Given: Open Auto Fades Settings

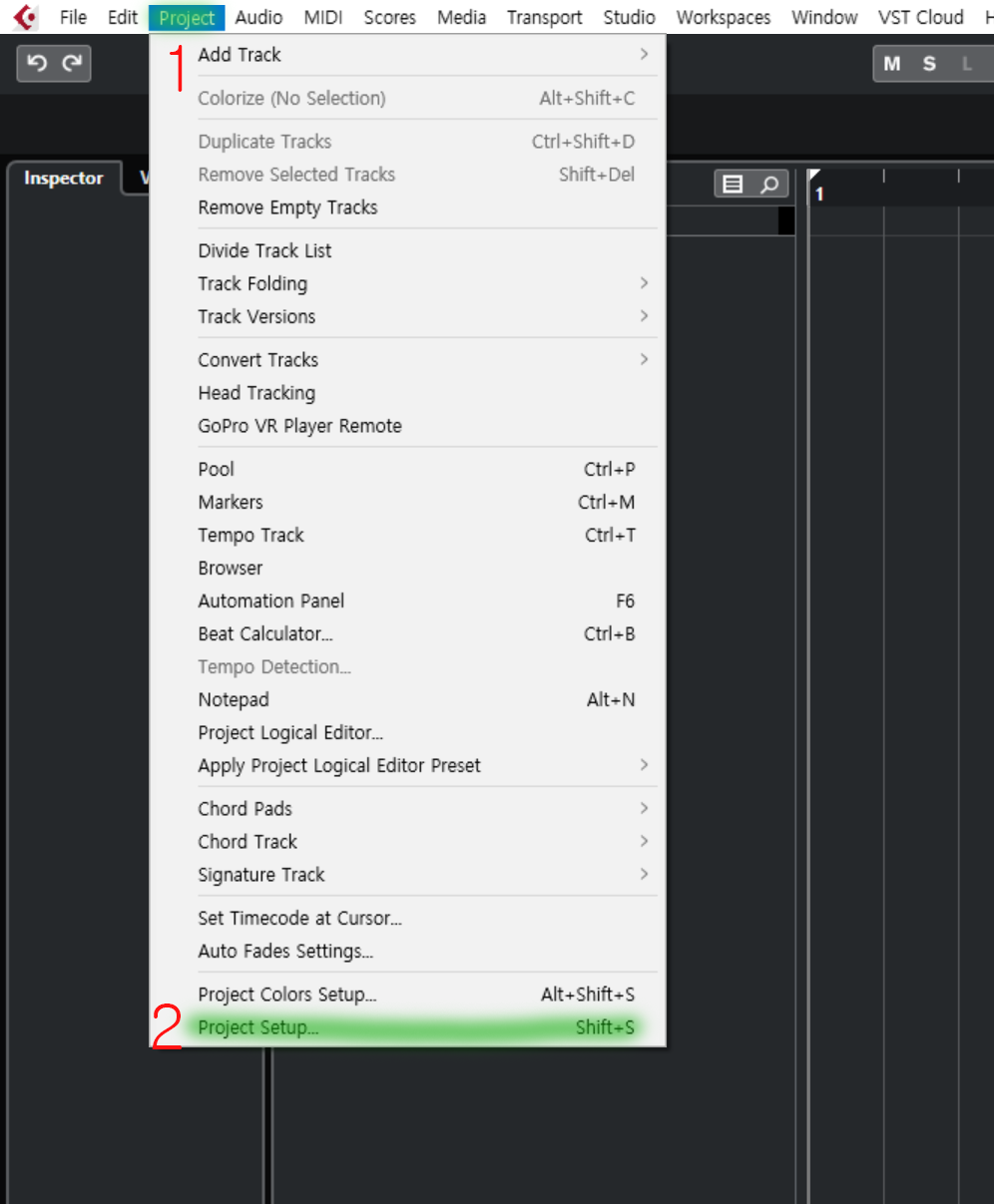Looking at the screenshot, I should 408,951.
